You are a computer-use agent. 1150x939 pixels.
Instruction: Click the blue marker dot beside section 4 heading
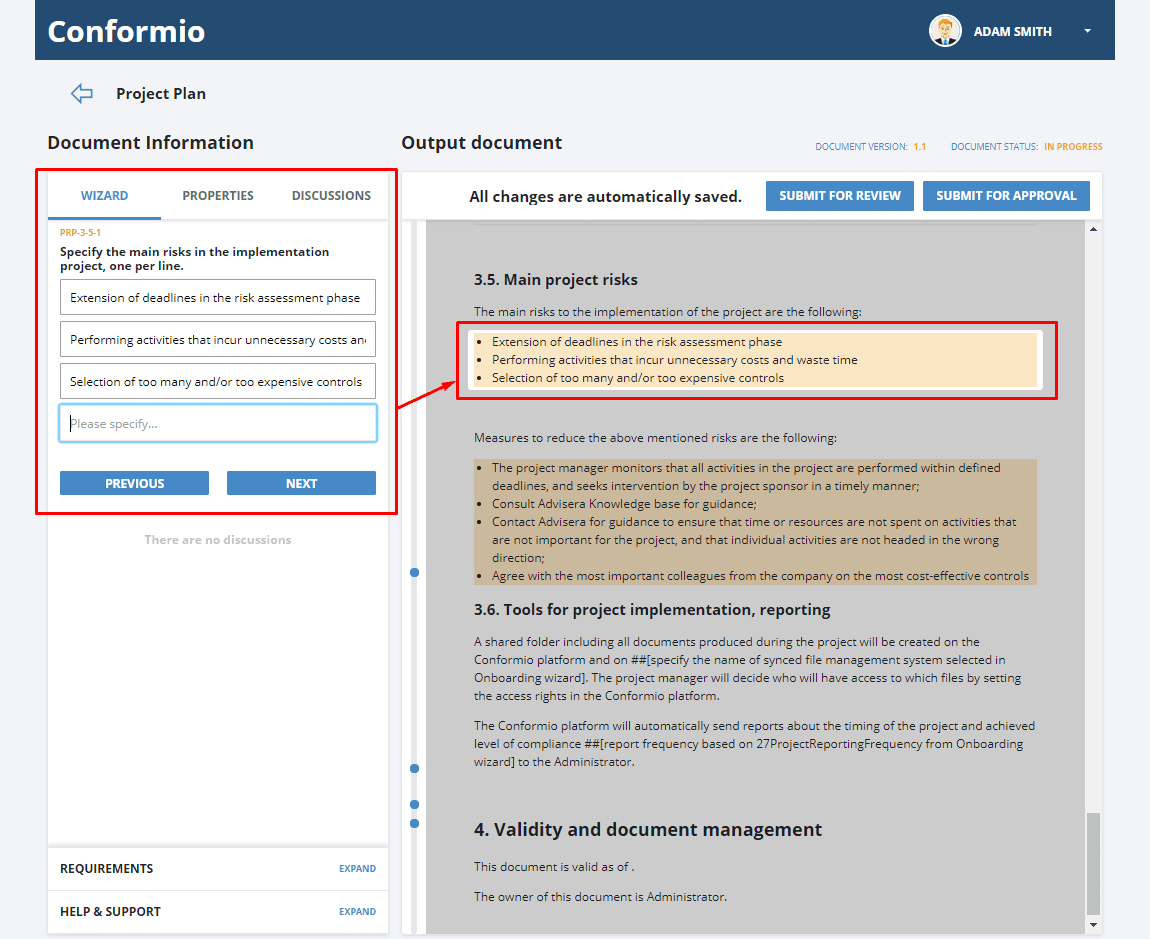(414, 824)
